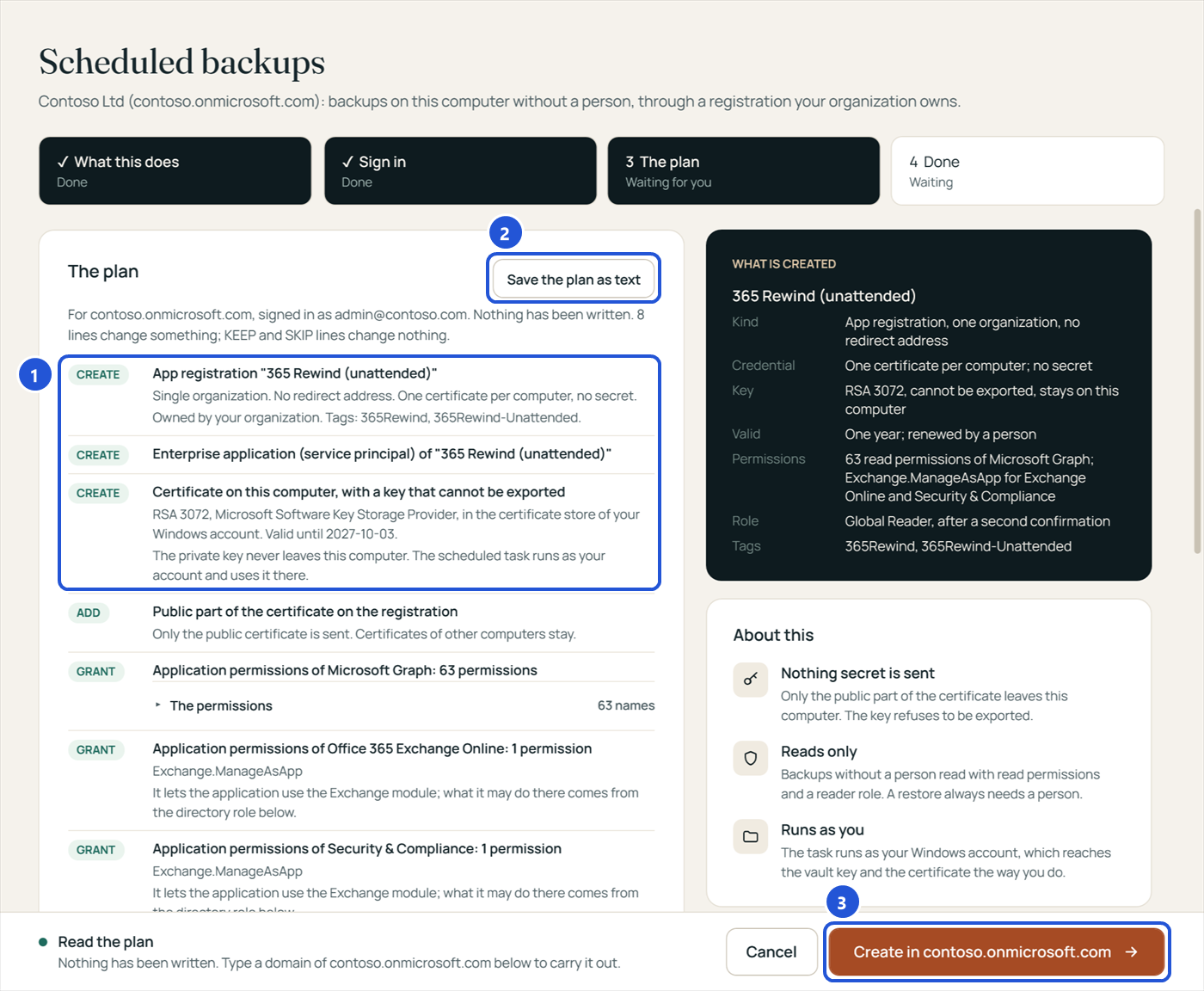Click the Nothing secret is sent heading
The height and width of the screenshot is (991, 1204).
tap(857, 674)
